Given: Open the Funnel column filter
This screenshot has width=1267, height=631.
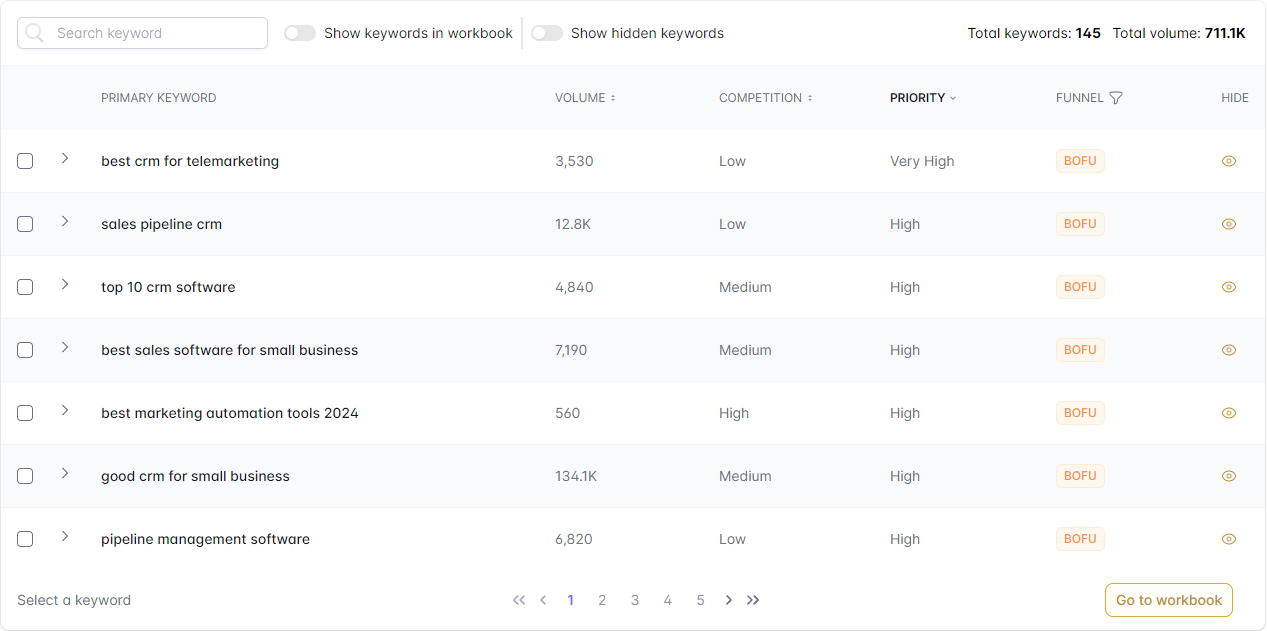Looking at the screenshot, I should point(1116,97).
